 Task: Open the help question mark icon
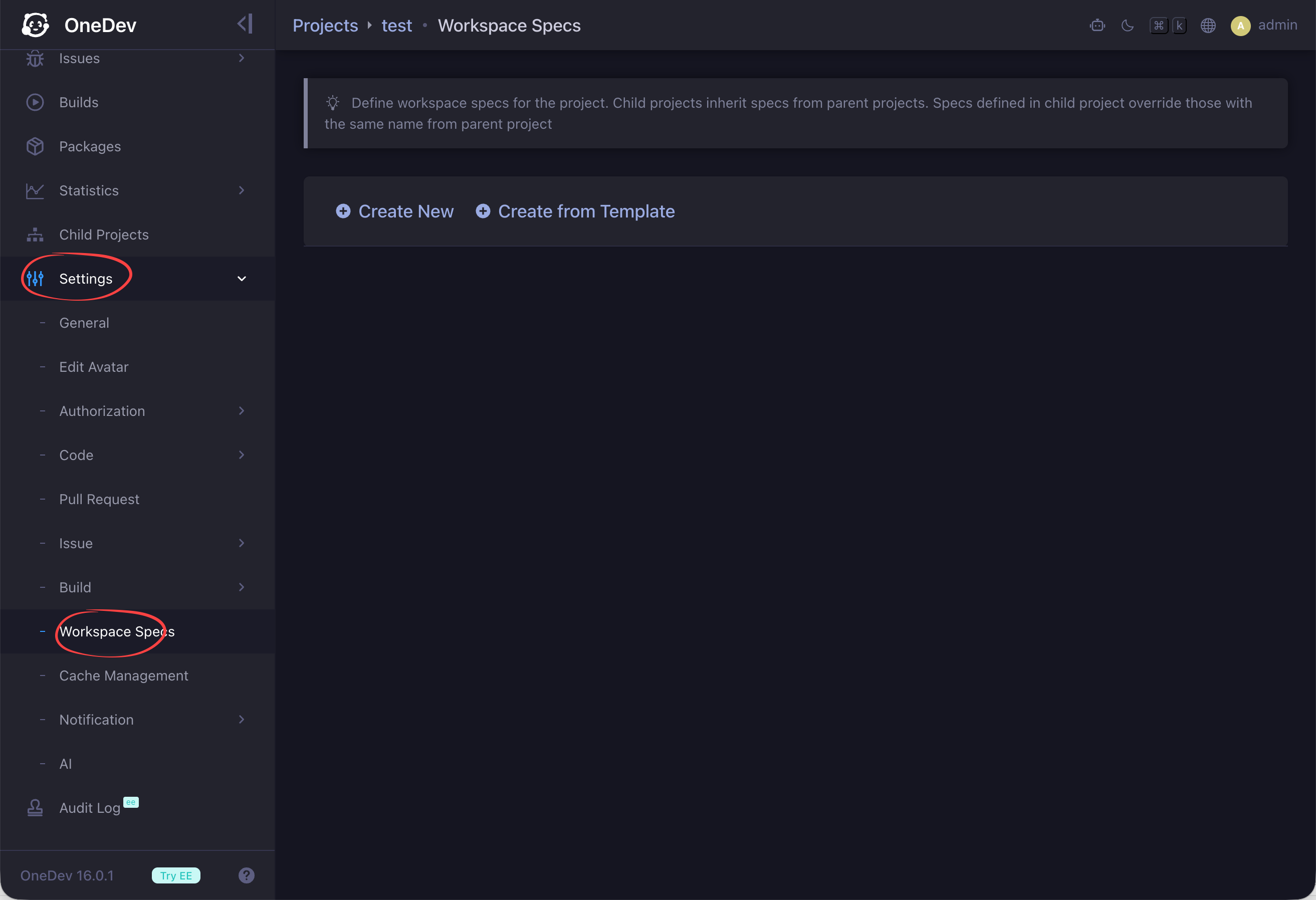click(247, 875)
